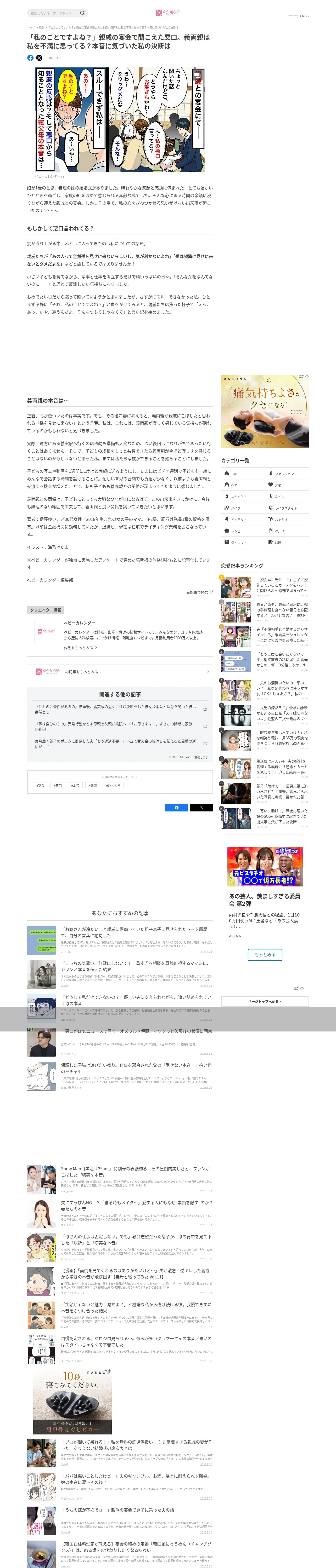Open the ファッション category dress icon
Screen dimensions: 336x1568
click(271, 473)
